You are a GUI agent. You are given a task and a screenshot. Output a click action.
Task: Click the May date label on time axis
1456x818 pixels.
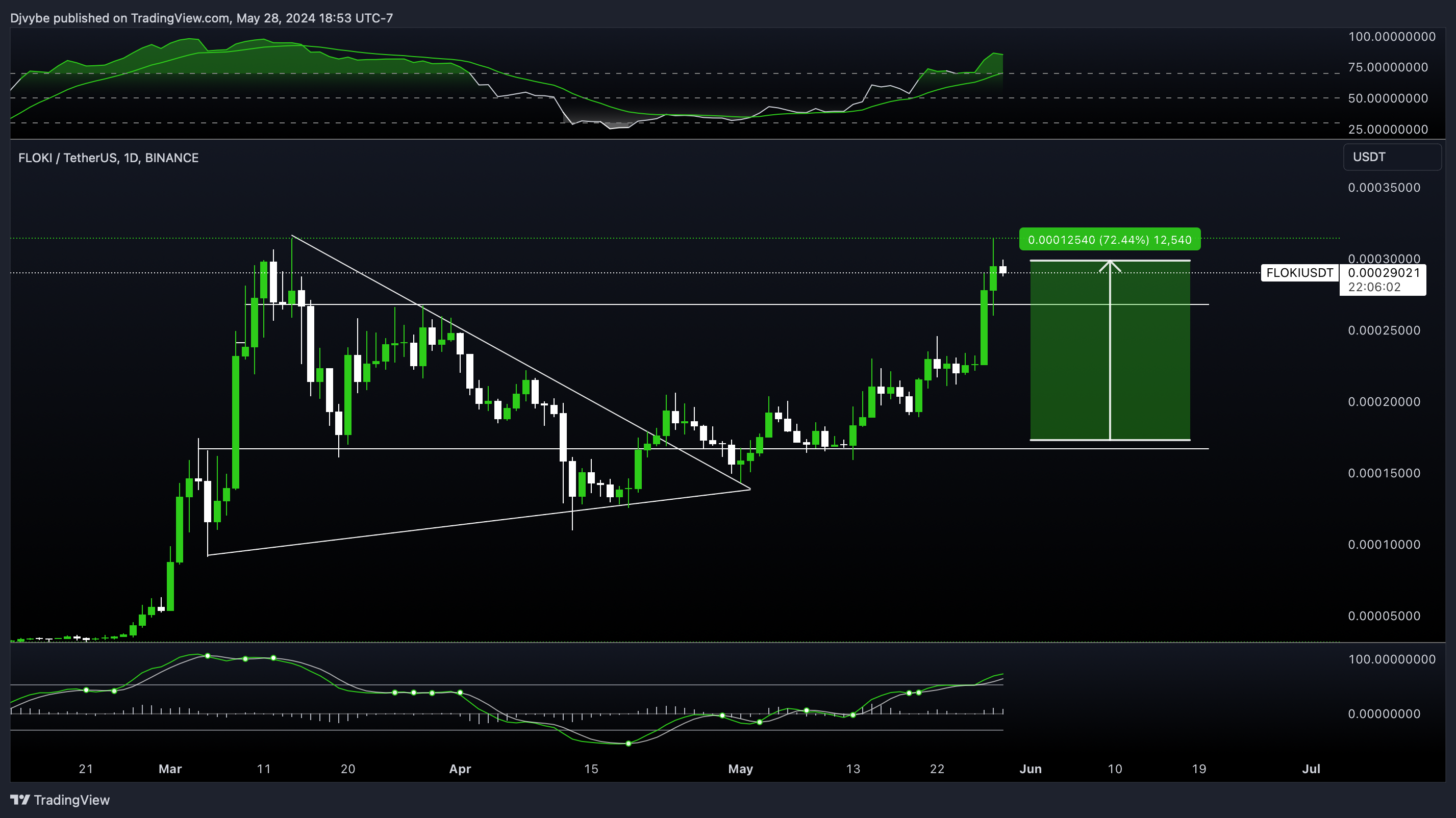pos(740,769)
